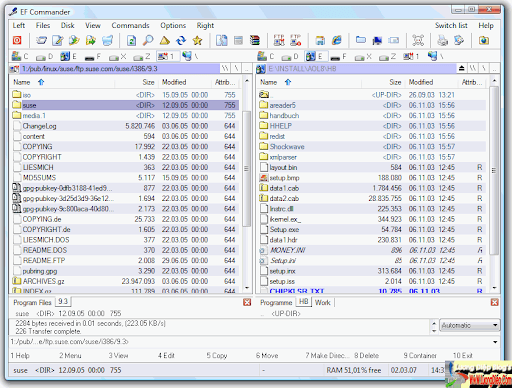This screenshot has width=512, height=388.
Task: Click the eject icon in right path bar
Action: tap(462, 69)
